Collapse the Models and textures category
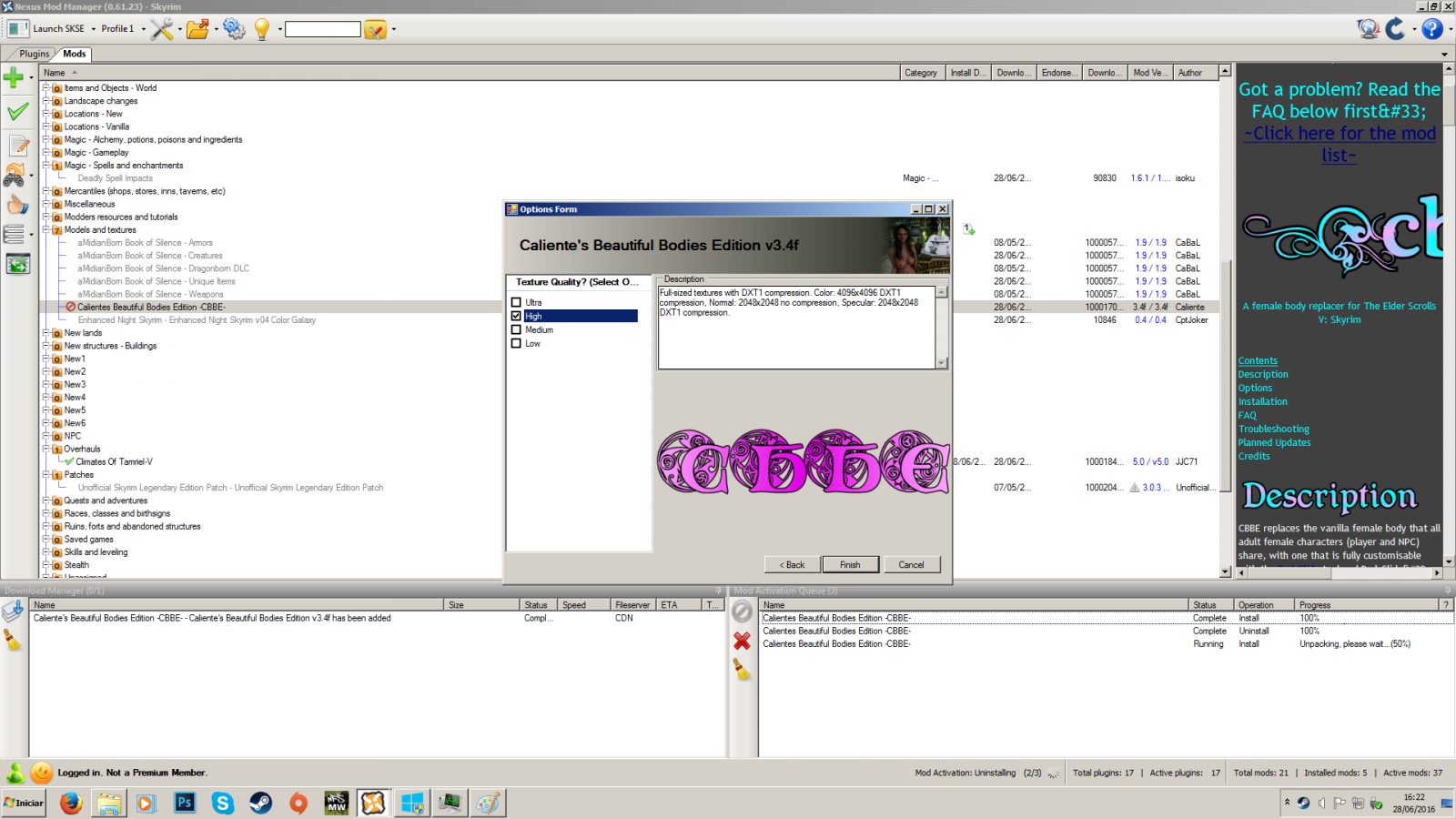The width and height of the screenshot is (1456, 819). 45,229
